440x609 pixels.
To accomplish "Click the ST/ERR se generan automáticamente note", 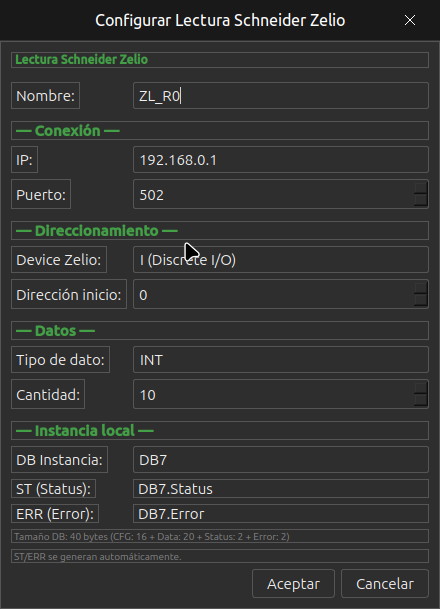I will 220,556.
